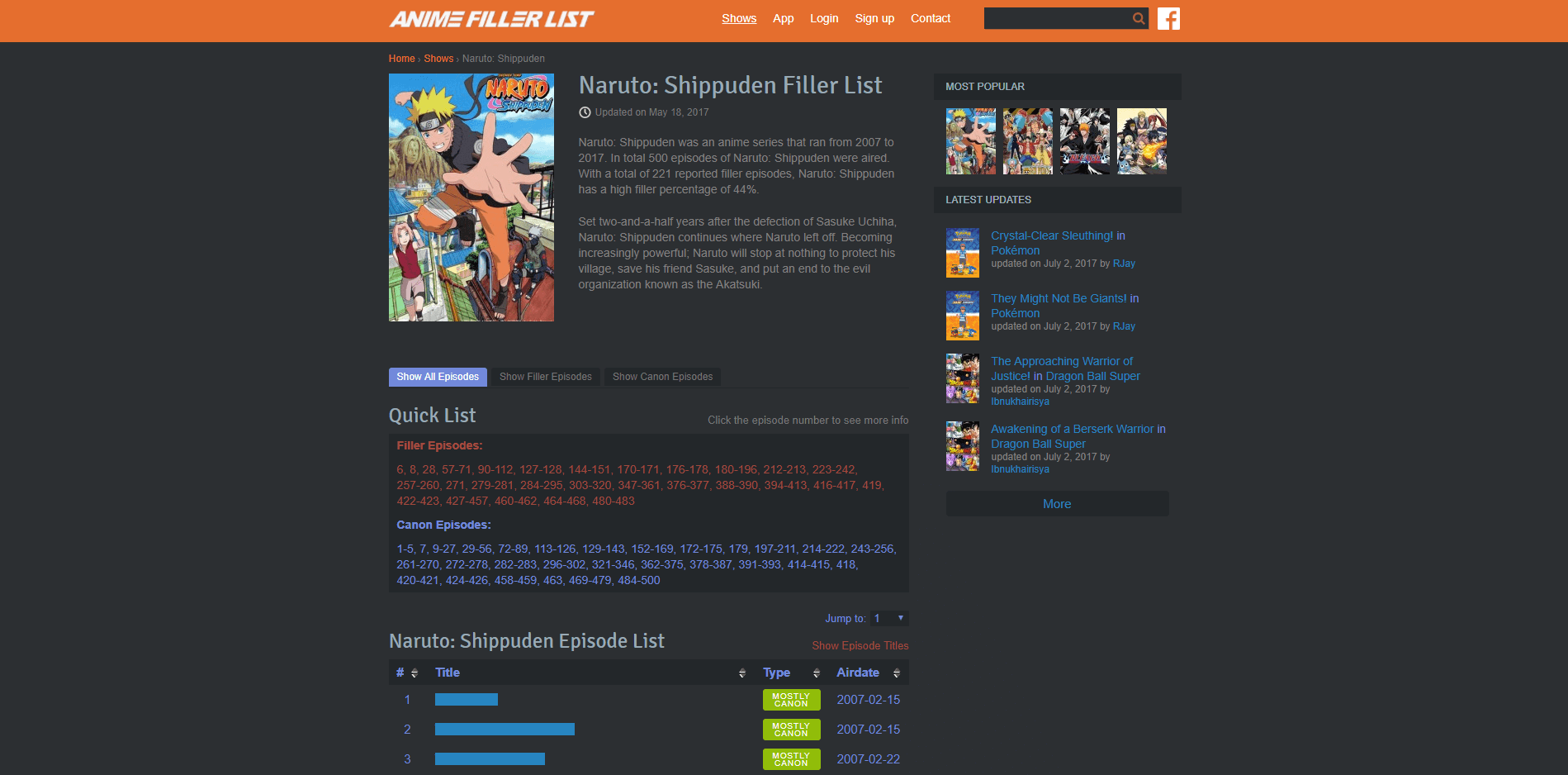Open The Approaching Warrior of Justice! link
1568x775 pixels.
(1062, 368)
